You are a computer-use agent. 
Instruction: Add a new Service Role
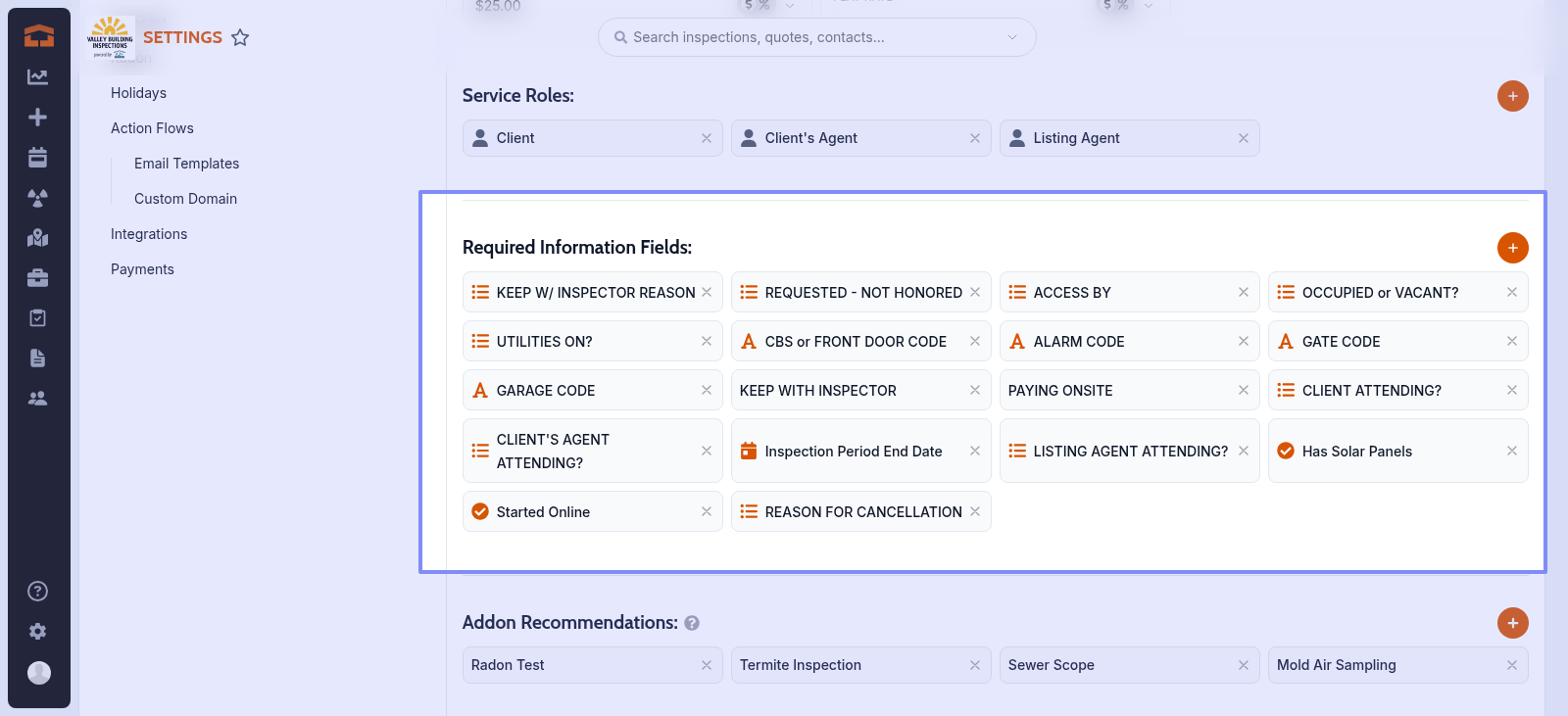(1512, 96)
